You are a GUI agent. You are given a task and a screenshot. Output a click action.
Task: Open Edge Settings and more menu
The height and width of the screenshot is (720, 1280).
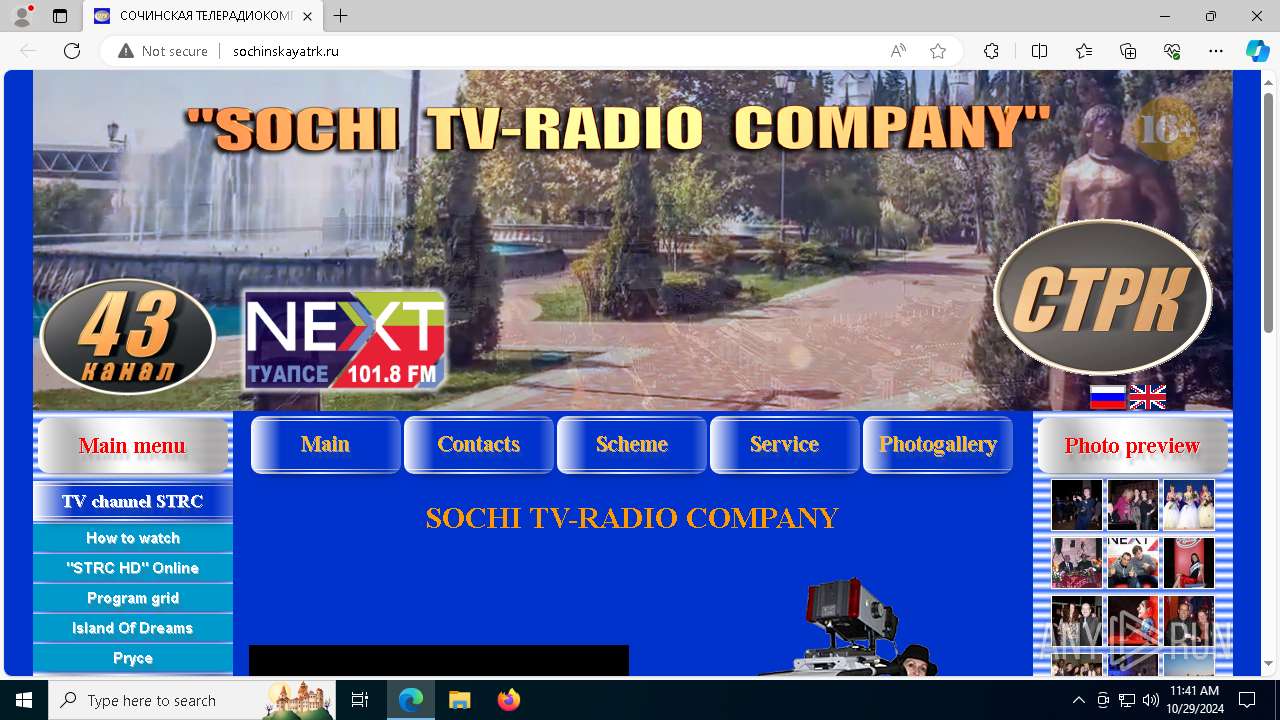[x=1216, y=51]
